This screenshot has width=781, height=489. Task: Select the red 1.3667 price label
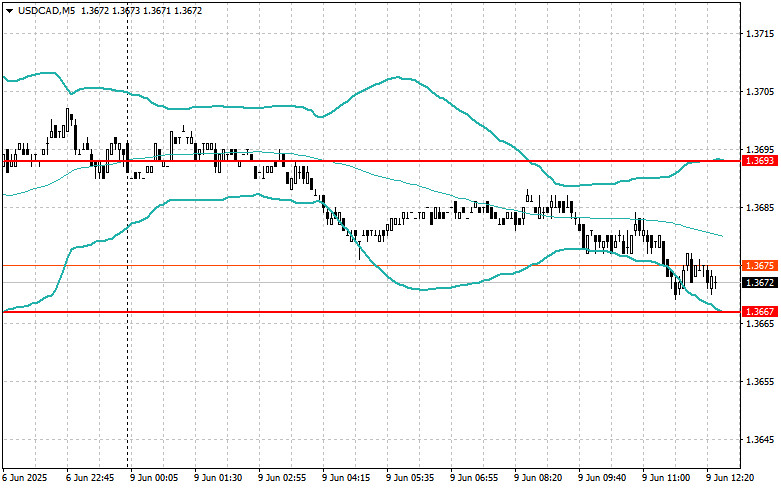[x=760, y=312]
